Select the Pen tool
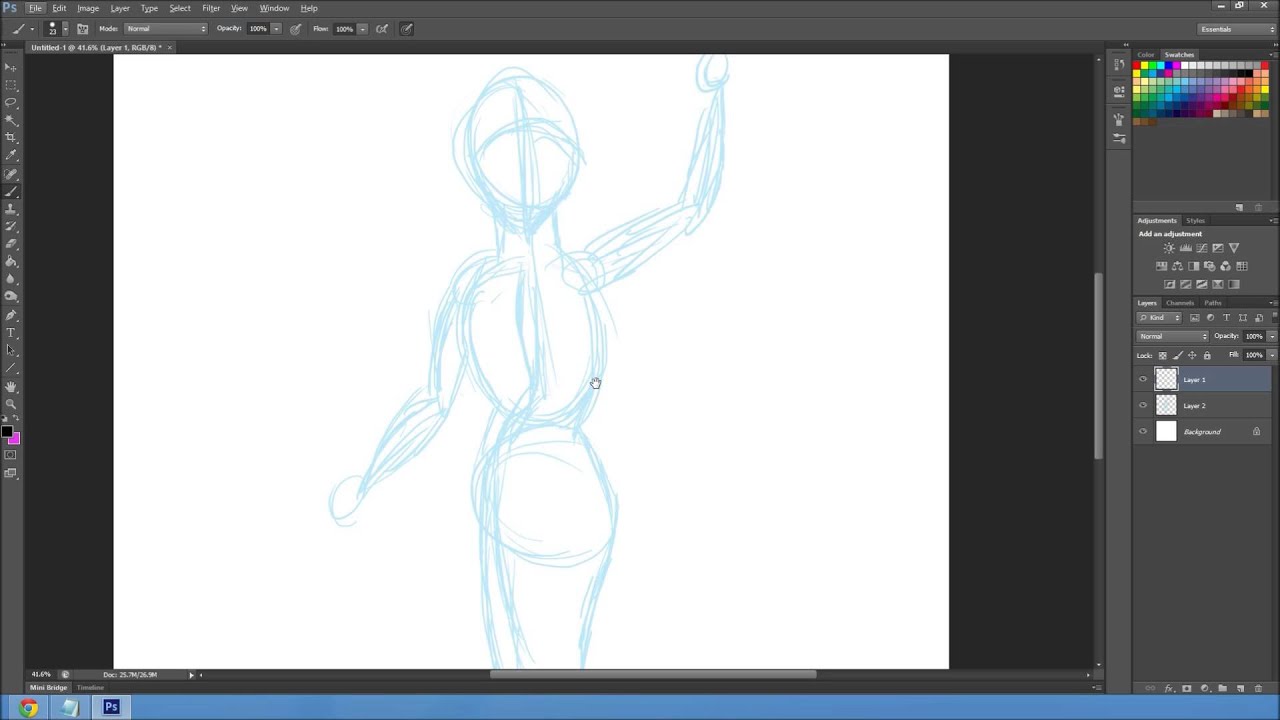This screenshot has width=1280, height=720. point(11,316)
